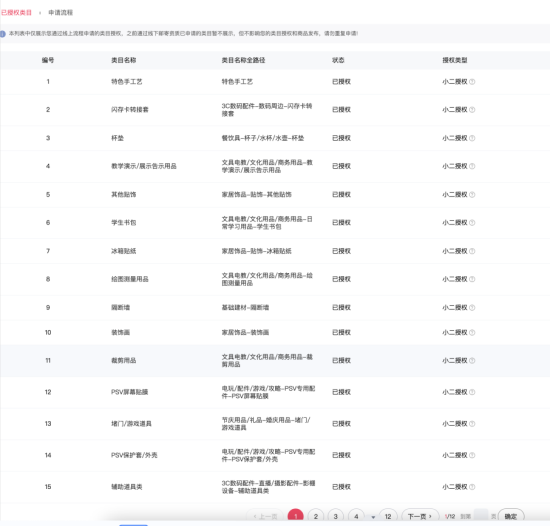Click help icon beside 小二授权 in row 1
Image resolution: width=550 pixels, height=526 pixels.
click(472, 82)
